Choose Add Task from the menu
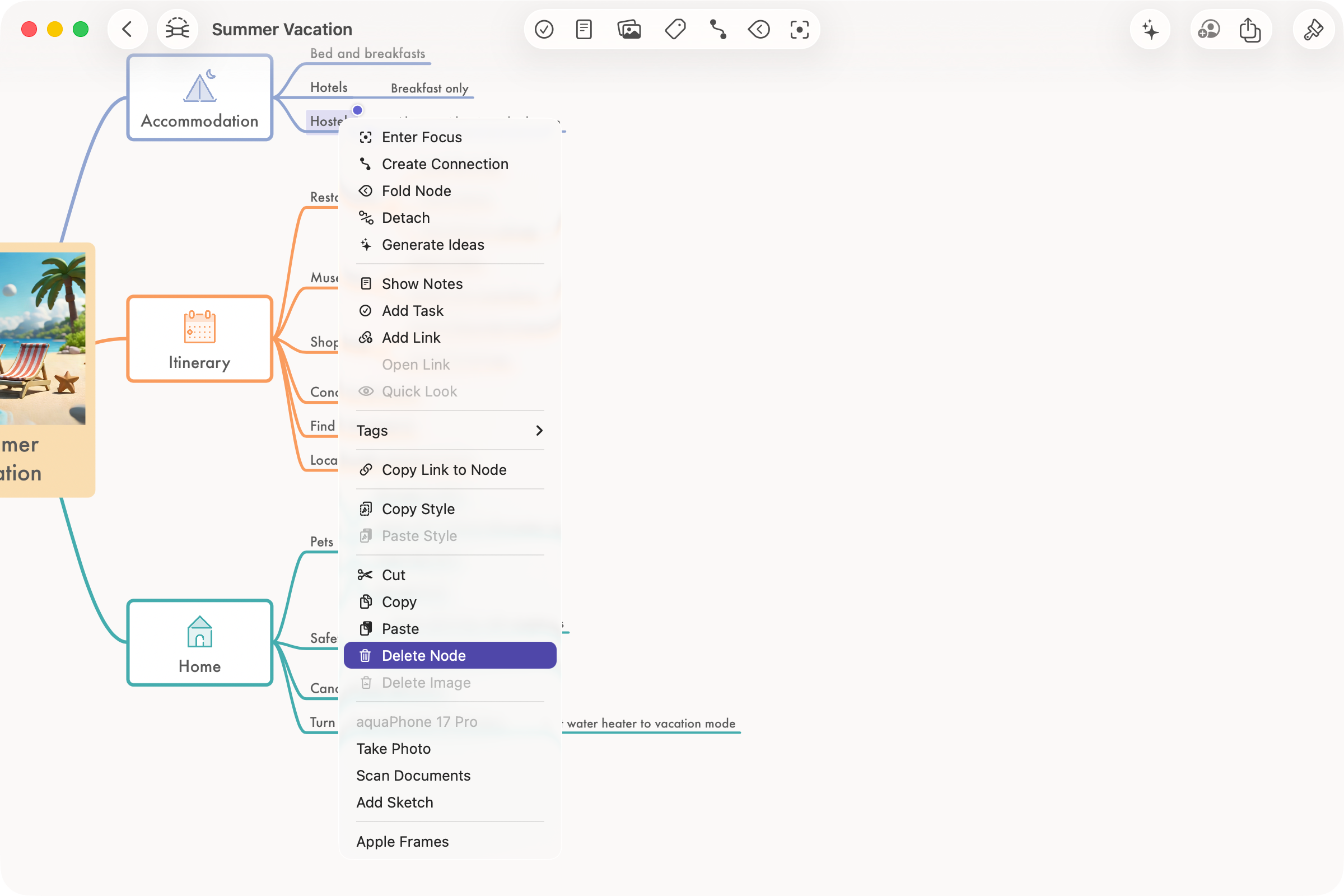1344x896 pixels. click(x=450, y=311)
